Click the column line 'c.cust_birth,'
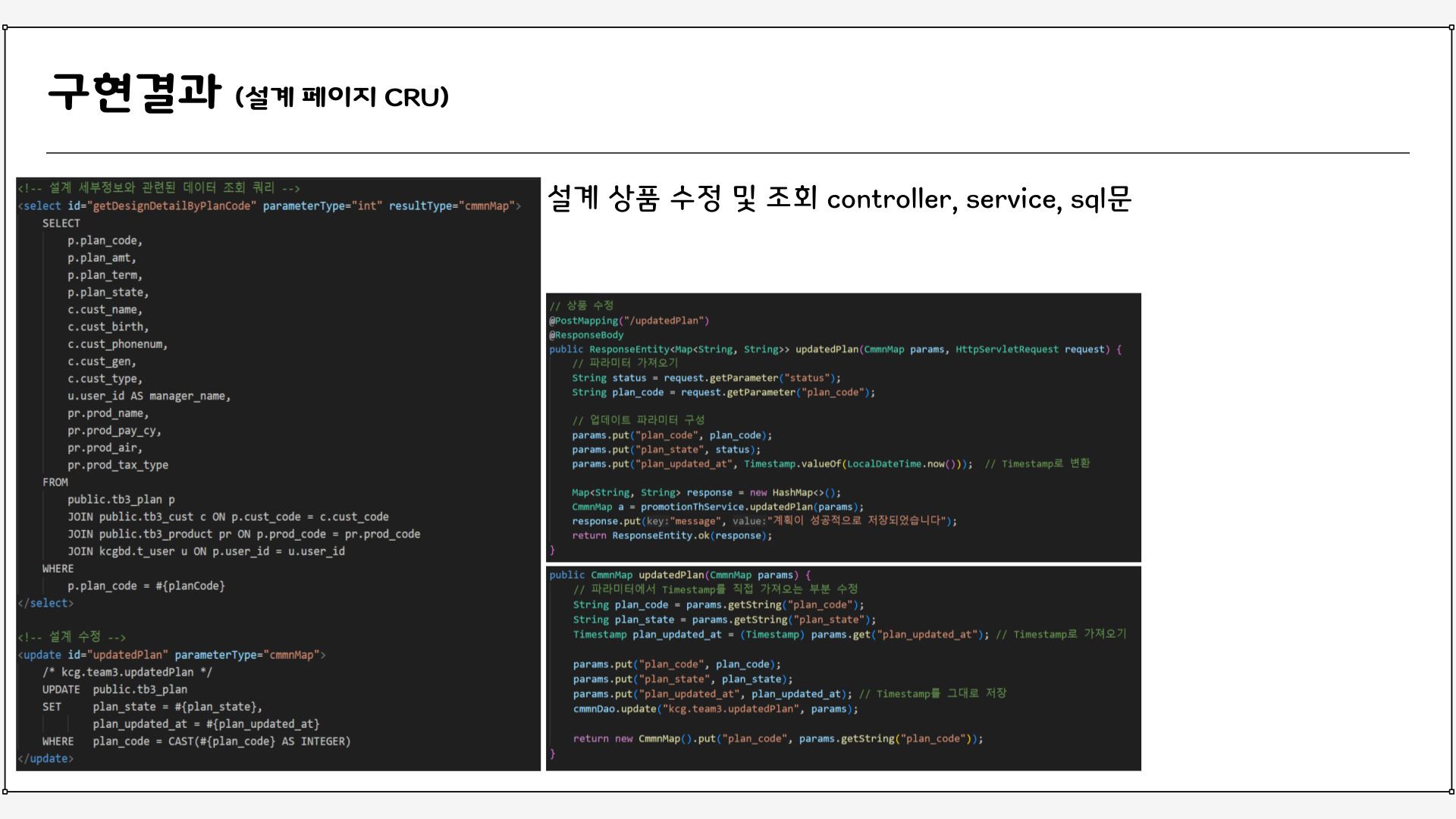The image size is (1456, 819). (108, 327)
